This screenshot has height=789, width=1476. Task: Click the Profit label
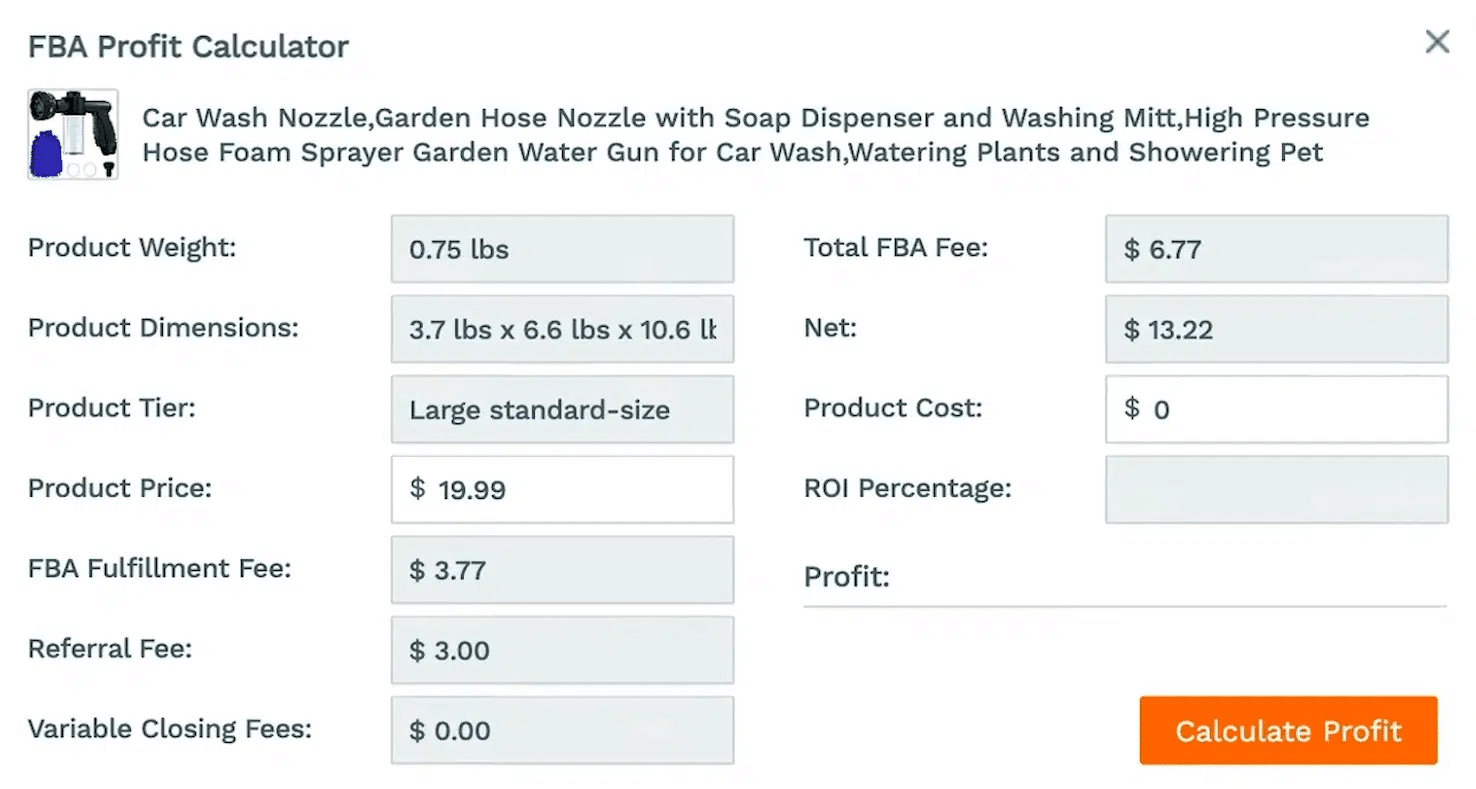[x=846, y=577]
